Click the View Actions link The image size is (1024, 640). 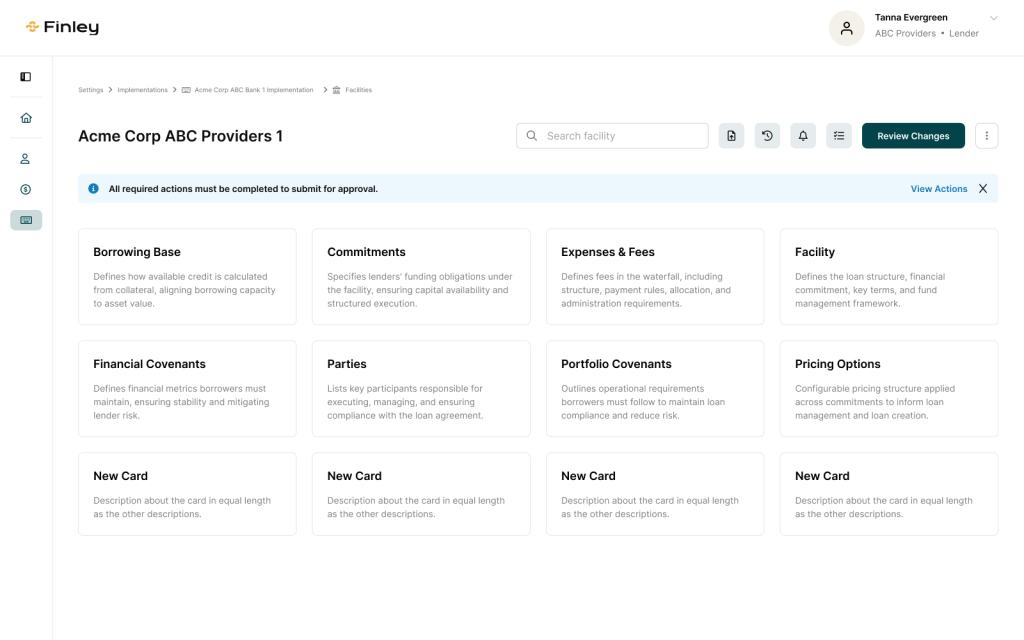click(938, 189)
